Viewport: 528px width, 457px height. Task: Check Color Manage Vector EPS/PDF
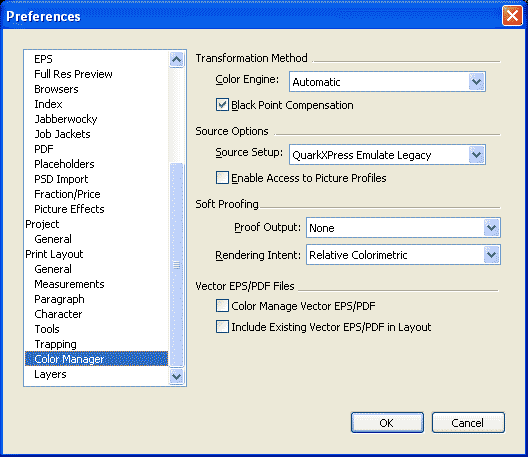(x=222, y=306)
